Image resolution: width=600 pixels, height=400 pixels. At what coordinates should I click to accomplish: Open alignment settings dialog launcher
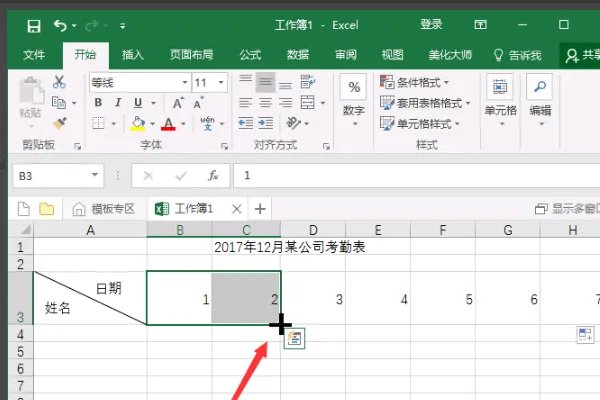coord(326,146)
